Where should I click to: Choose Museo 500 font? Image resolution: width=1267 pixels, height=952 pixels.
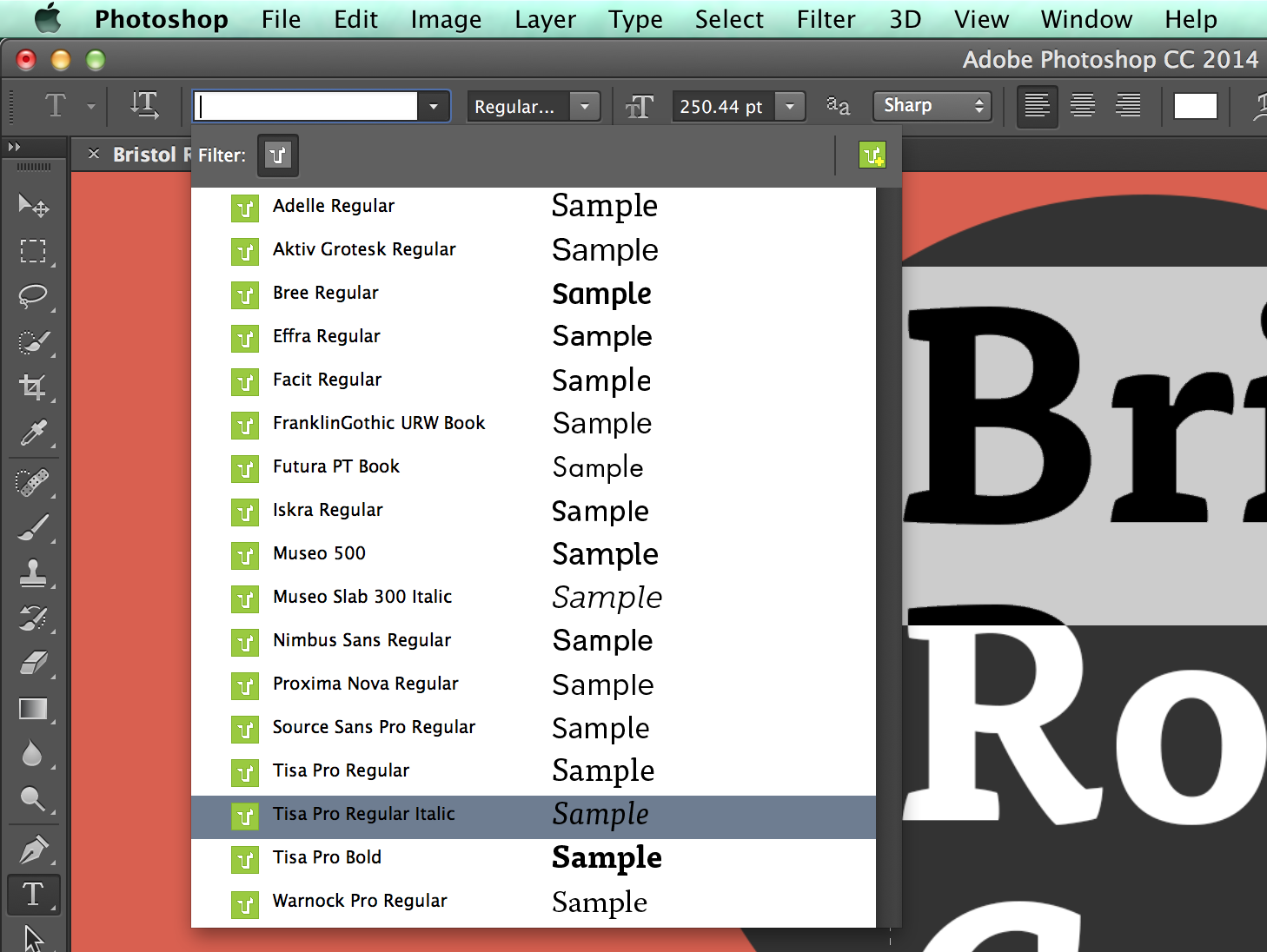[x=534, y=553]
